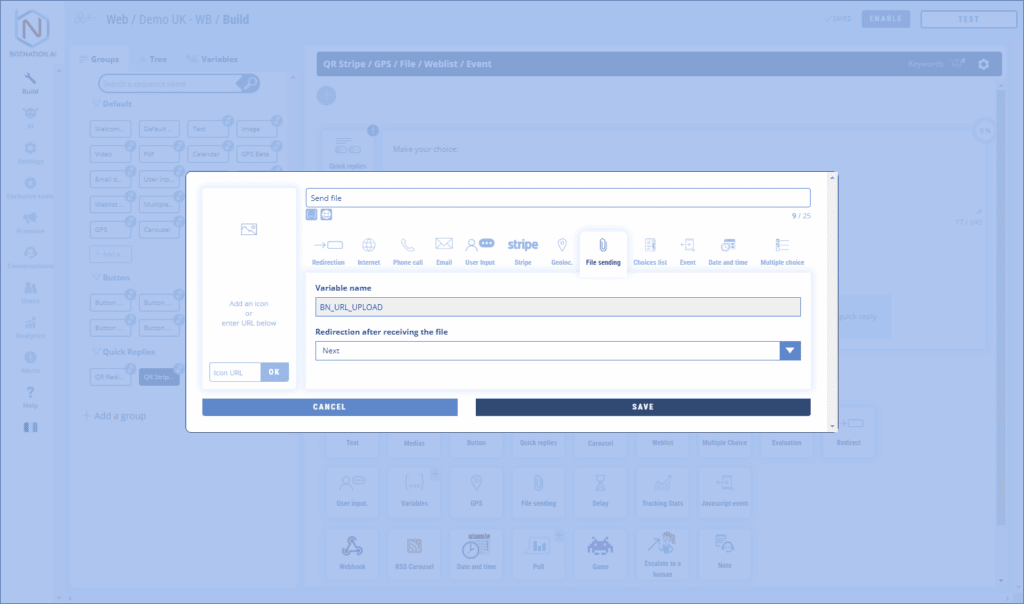The height and width of the screenshot is (604, 1024).
Task: Open the emoji picker under the title
Action: point(326,214)
